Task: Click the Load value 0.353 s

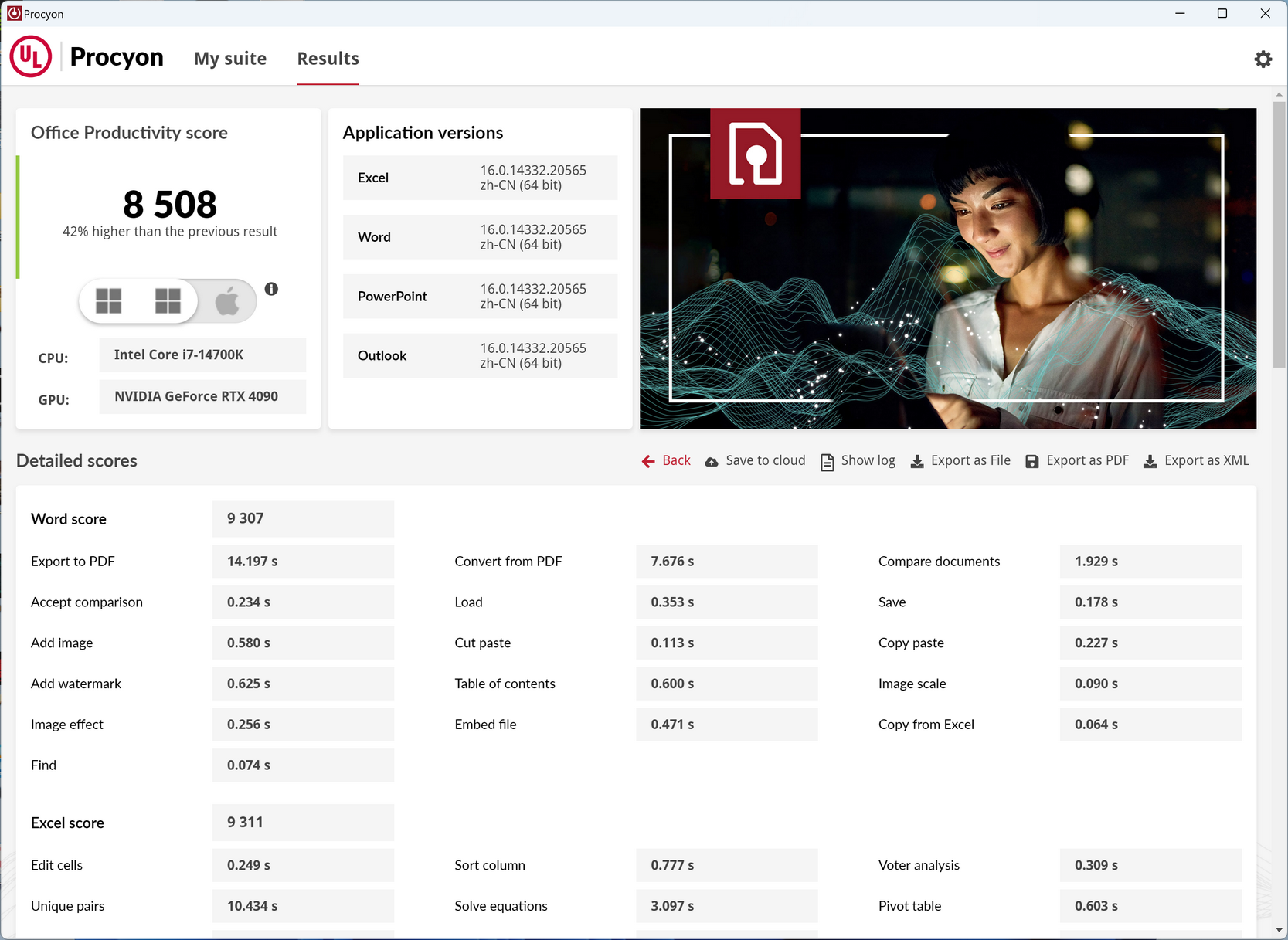Action: click(x=726, y=602)
